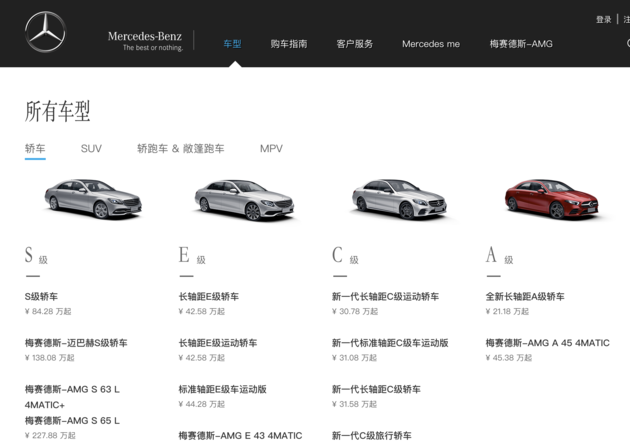Click the 登录 login link

point(603,19)
